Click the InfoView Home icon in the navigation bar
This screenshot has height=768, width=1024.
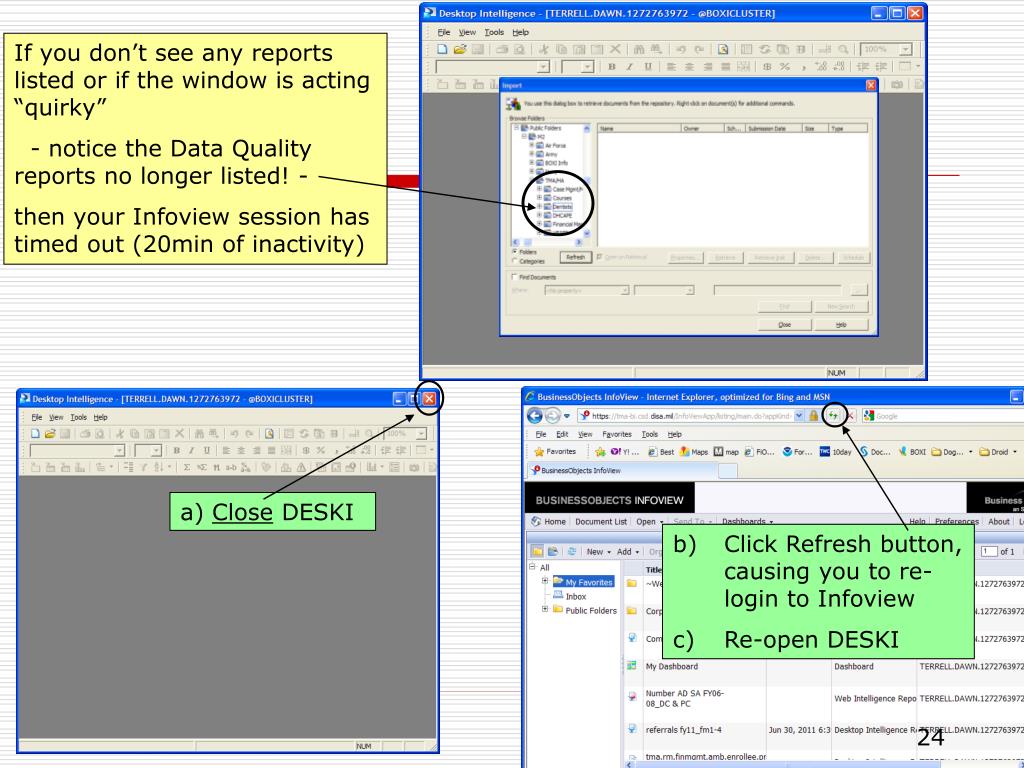click(x=536, y=522)
